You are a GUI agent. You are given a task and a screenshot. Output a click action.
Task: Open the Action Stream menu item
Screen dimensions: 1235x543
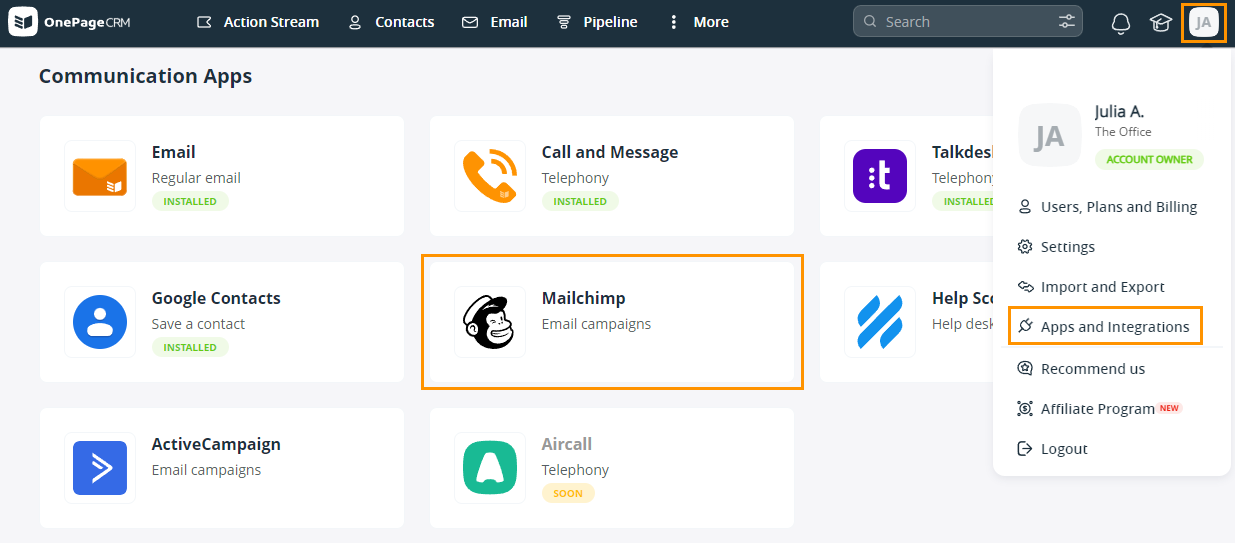[258, 22]
